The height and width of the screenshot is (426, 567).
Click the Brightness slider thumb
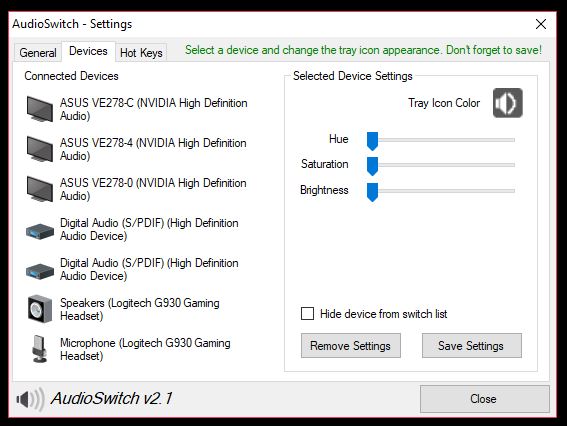[372, 192]
